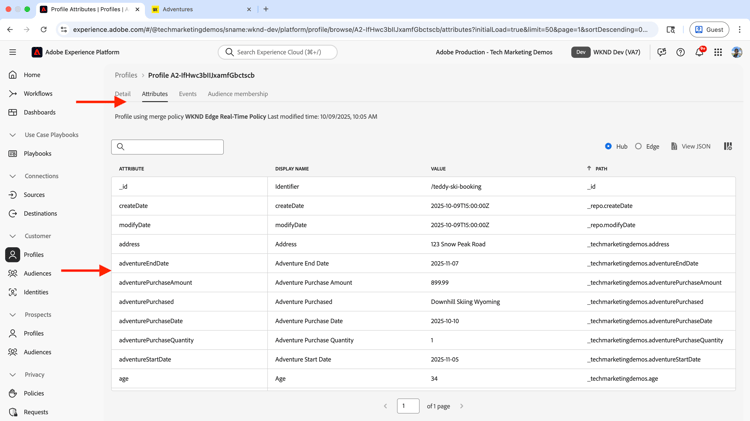The image size is (750, 421).
Task: Go back in browser history
Action: (10, 30)
